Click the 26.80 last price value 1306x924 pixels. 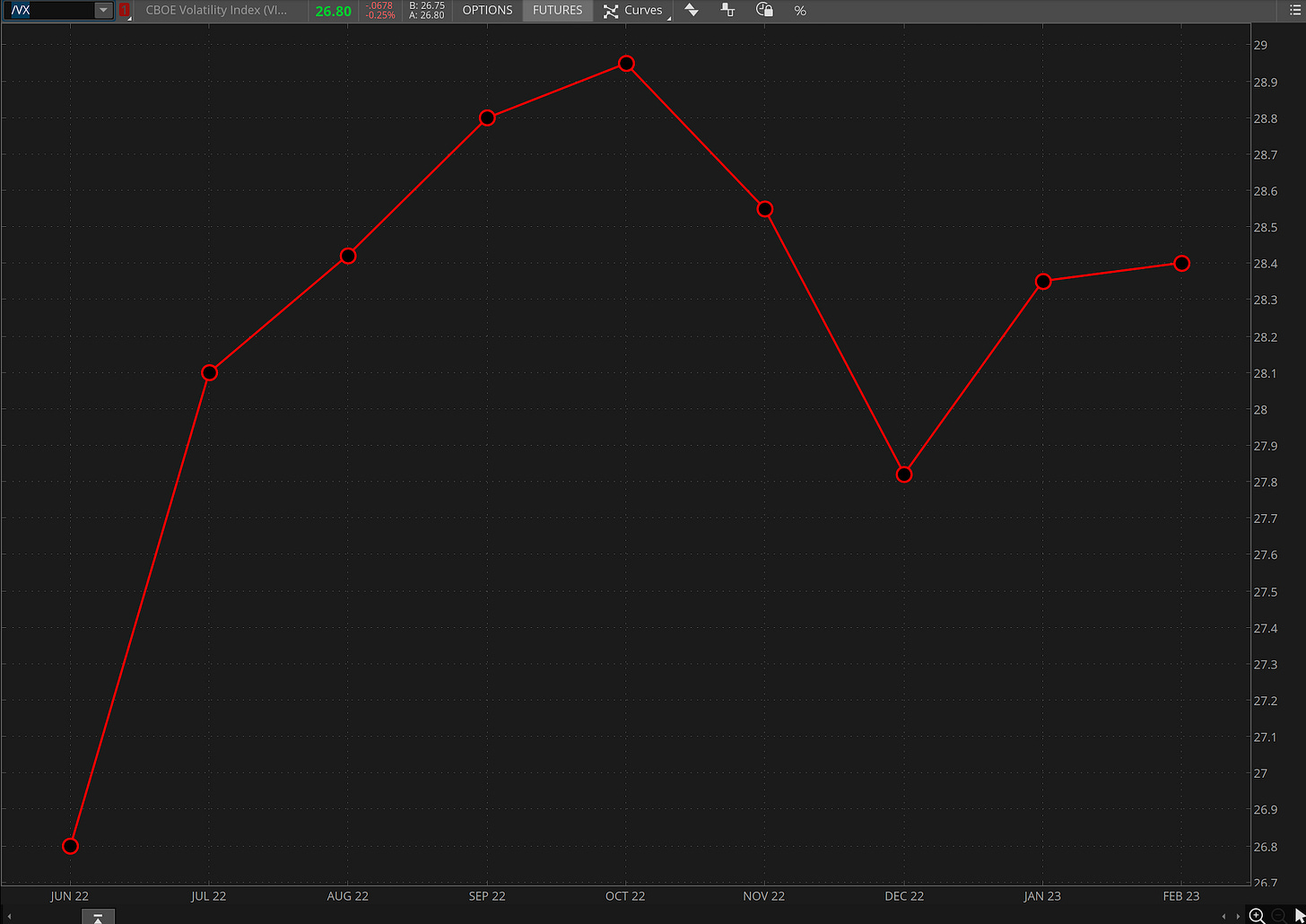(334, 11)
